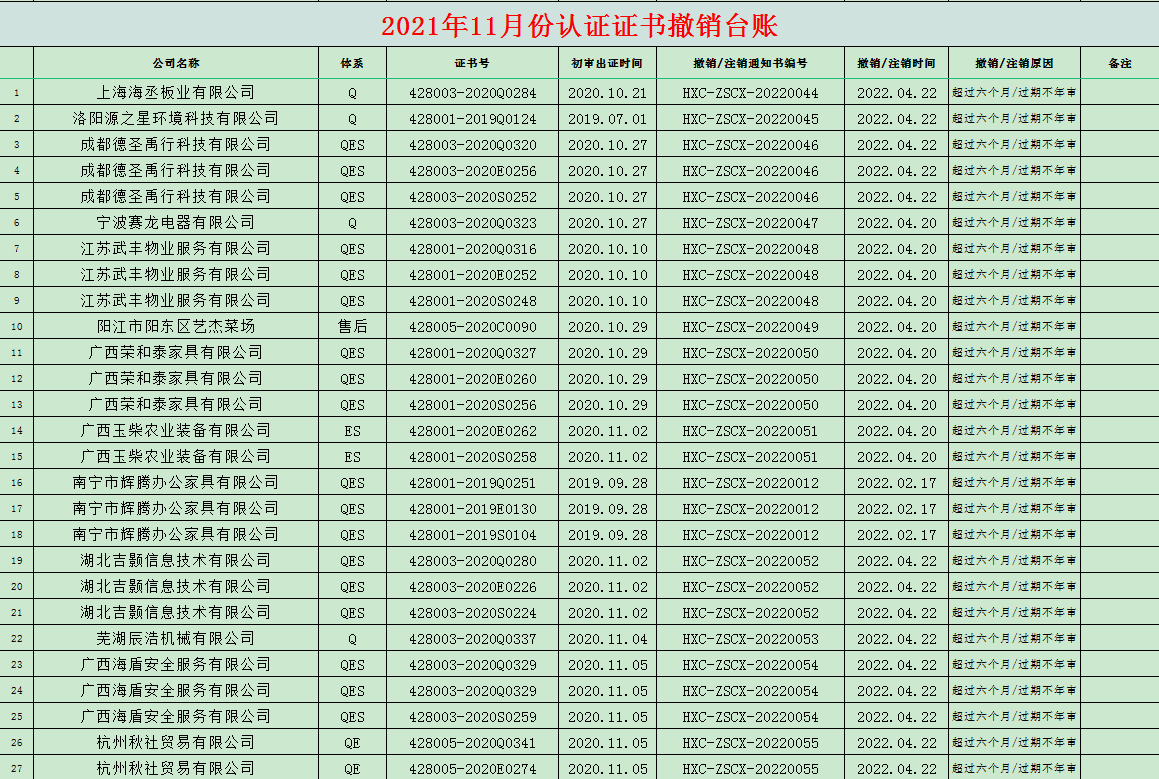
Task: Click certificate number 428003-2020Q0284
Action: 472,93
